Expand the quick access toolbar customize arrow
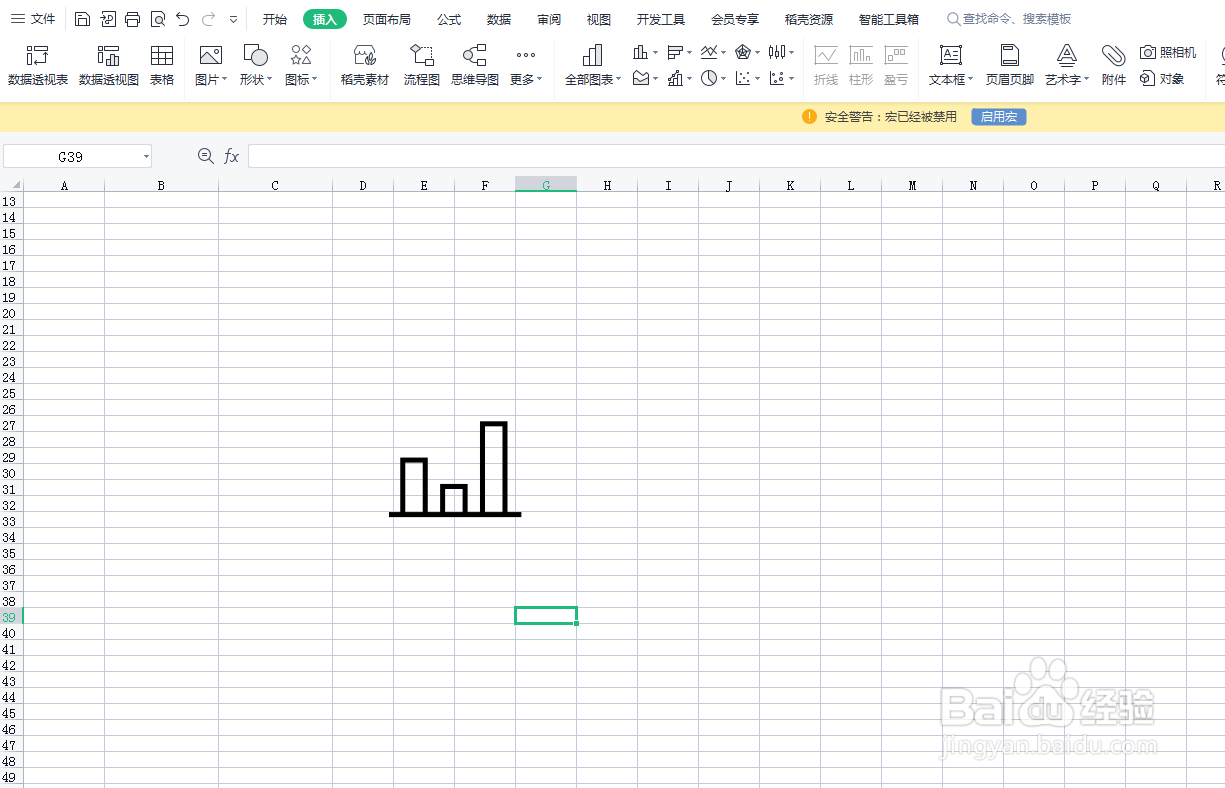 click(x=233, y=19)
